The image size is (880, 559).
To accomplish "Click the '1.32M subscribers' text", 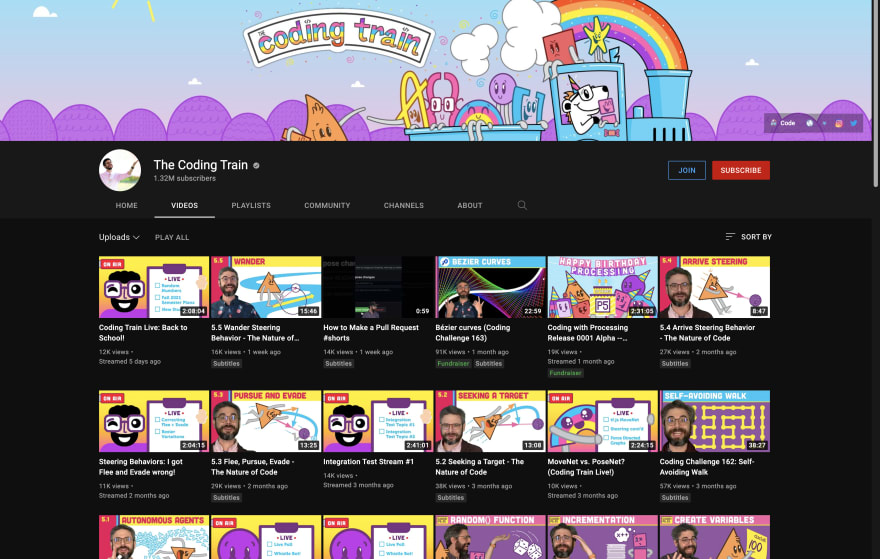I will [185, 178].
